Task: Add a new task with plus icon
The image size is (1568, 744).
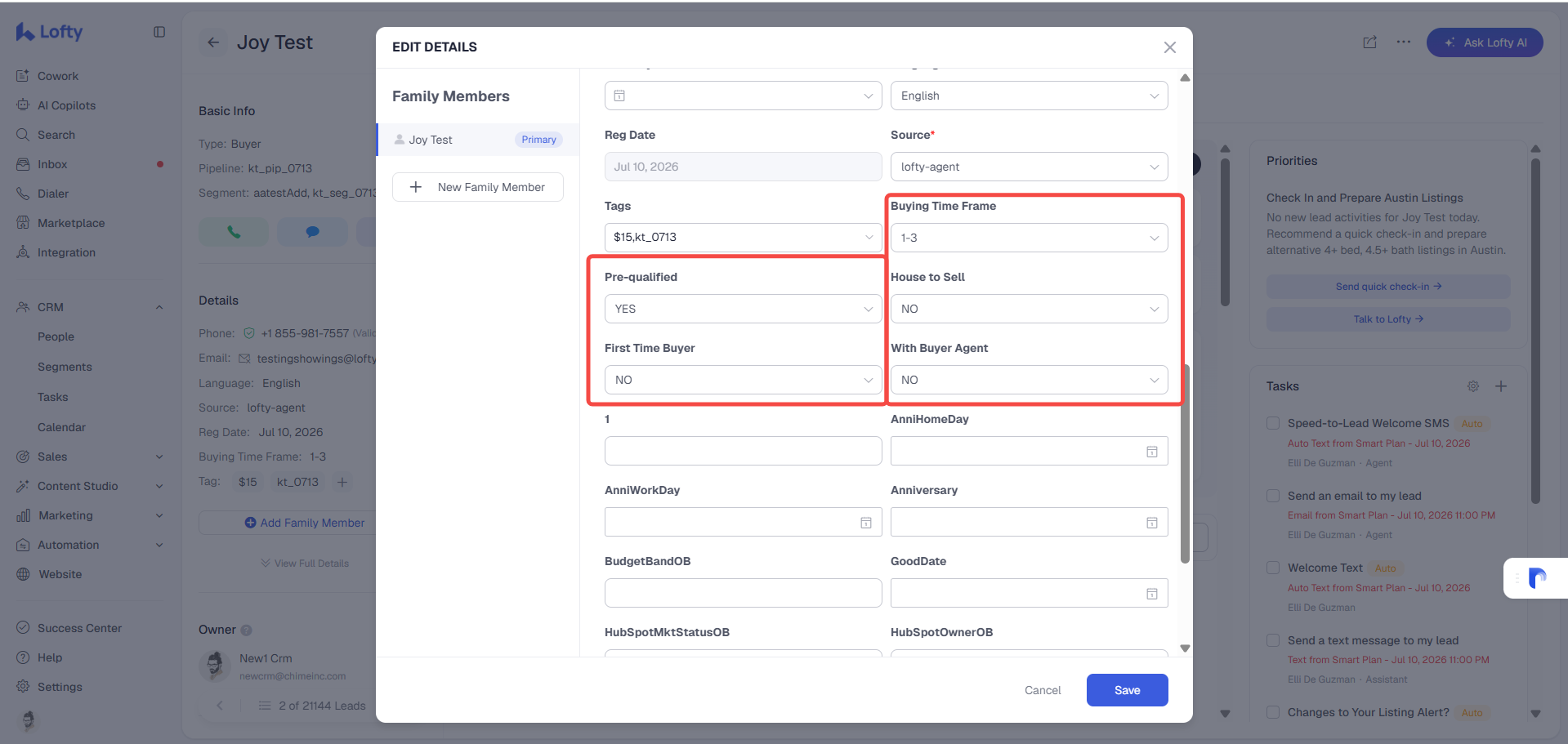Action: click(1501, 386)
